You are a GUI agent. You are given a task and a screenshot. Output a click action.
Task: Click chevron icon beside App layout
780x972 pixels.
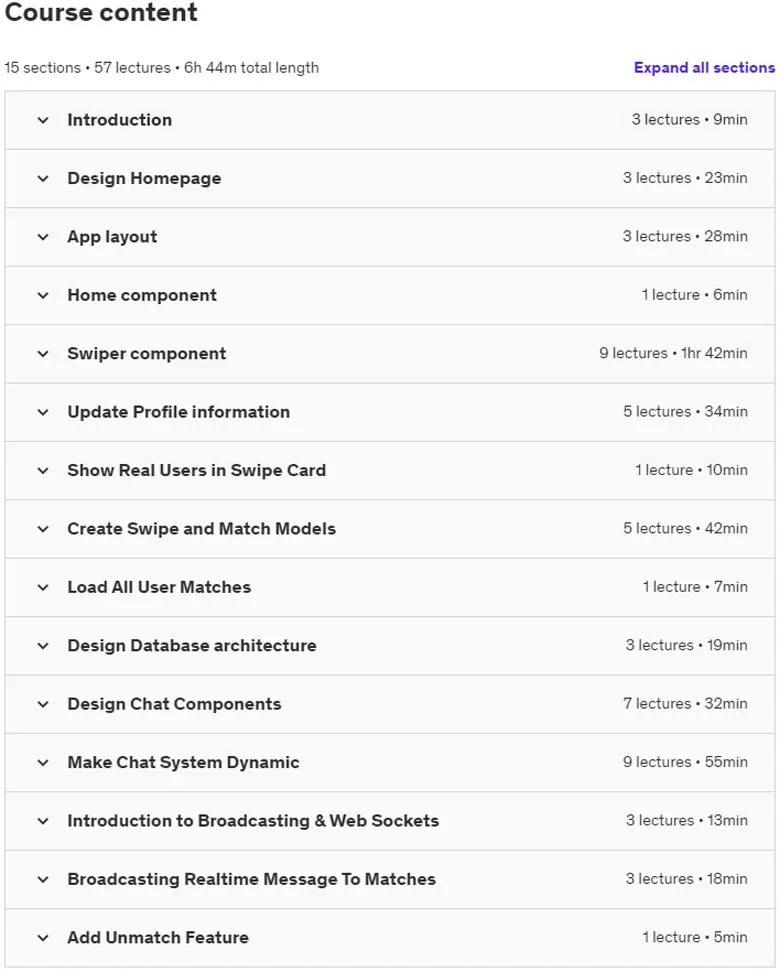(43, 237)
